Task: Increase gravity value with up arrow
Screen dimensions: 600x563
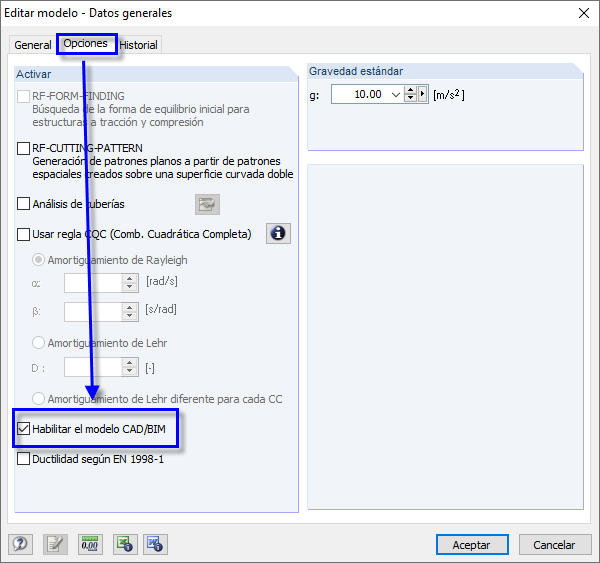Action: click(x=411, y=91)
